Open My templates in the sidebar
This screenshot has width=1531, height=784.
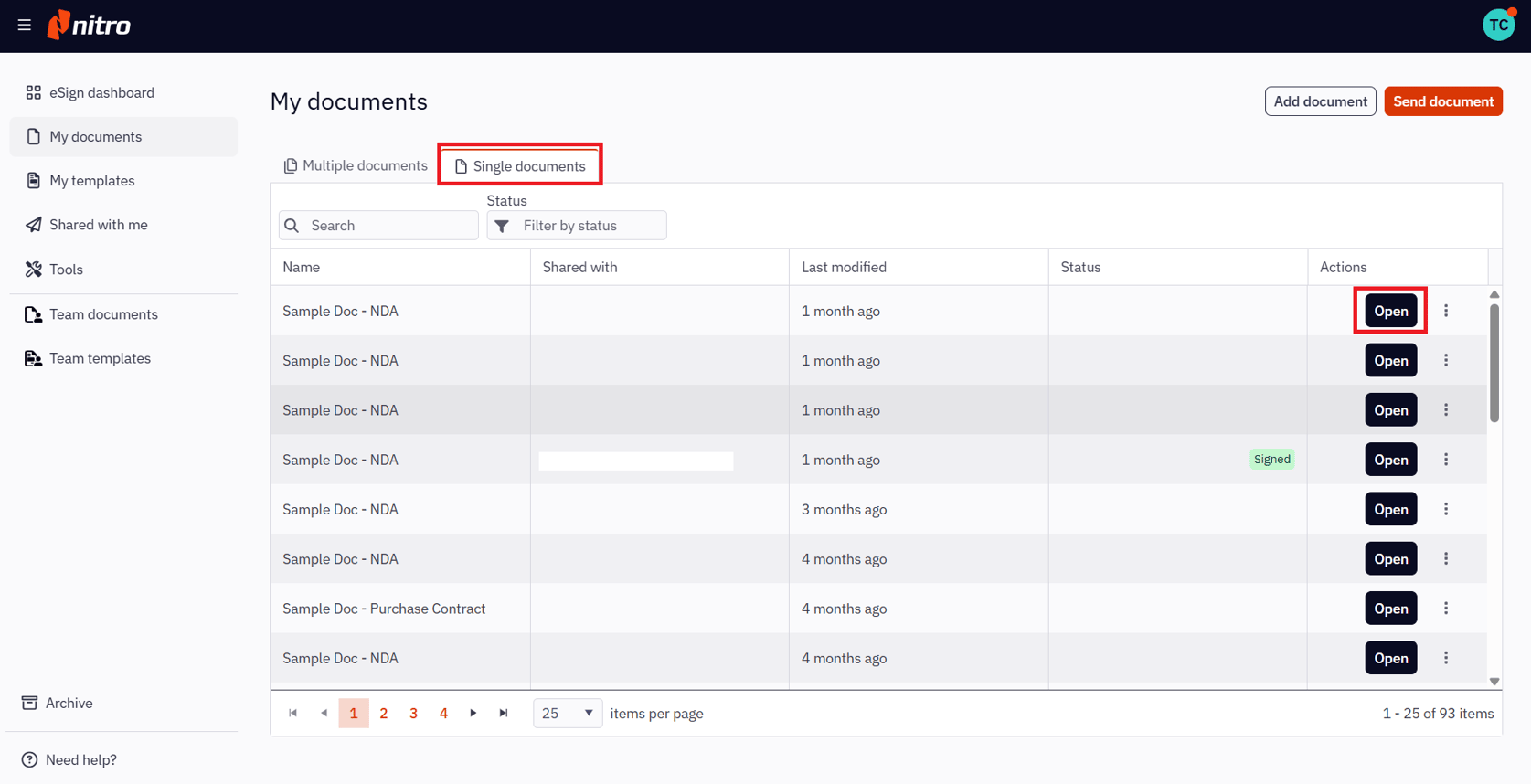point(123,181)
